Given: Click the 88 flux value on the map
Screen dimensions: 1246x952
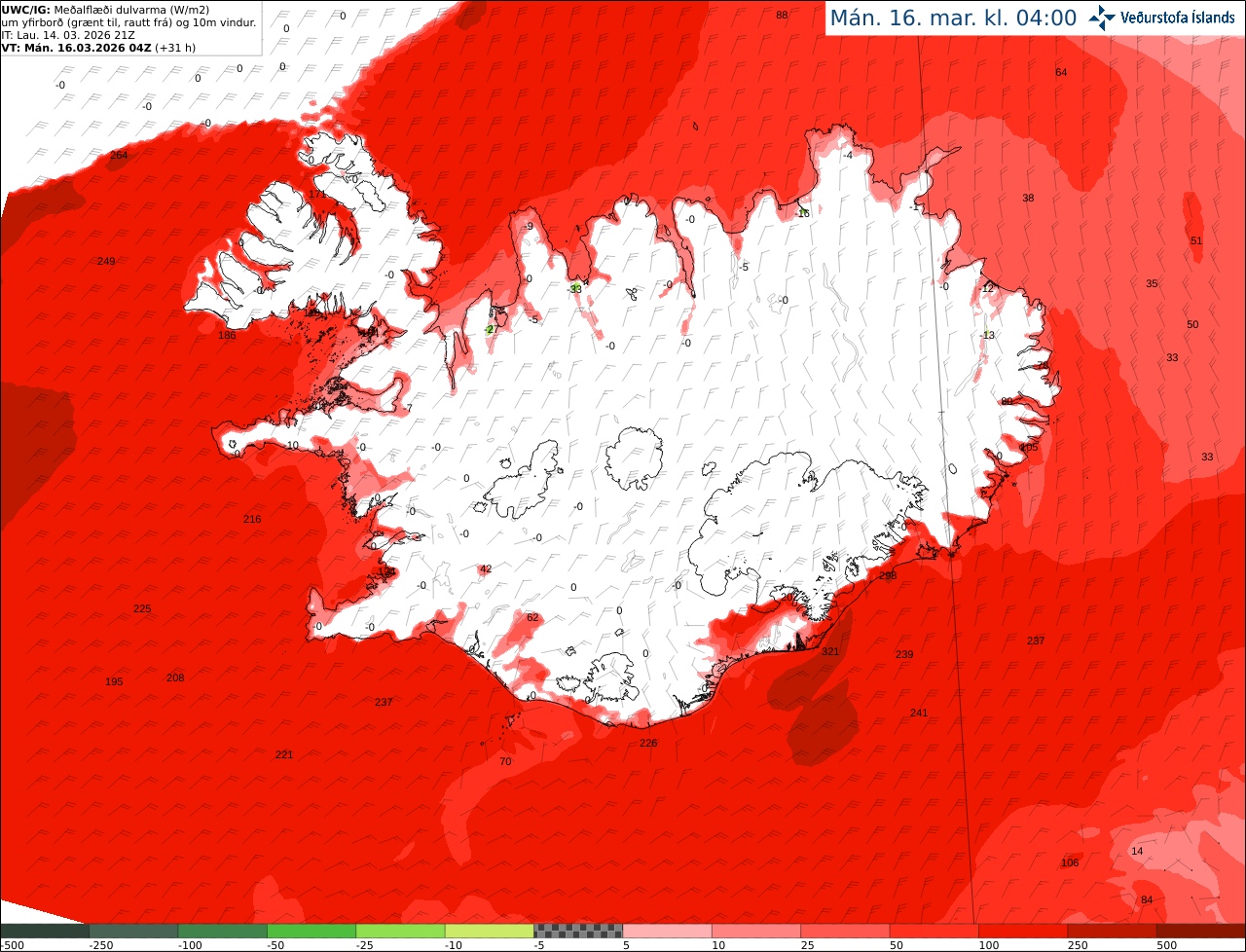Looking at the screenshot, I should [x=782, y=16].
